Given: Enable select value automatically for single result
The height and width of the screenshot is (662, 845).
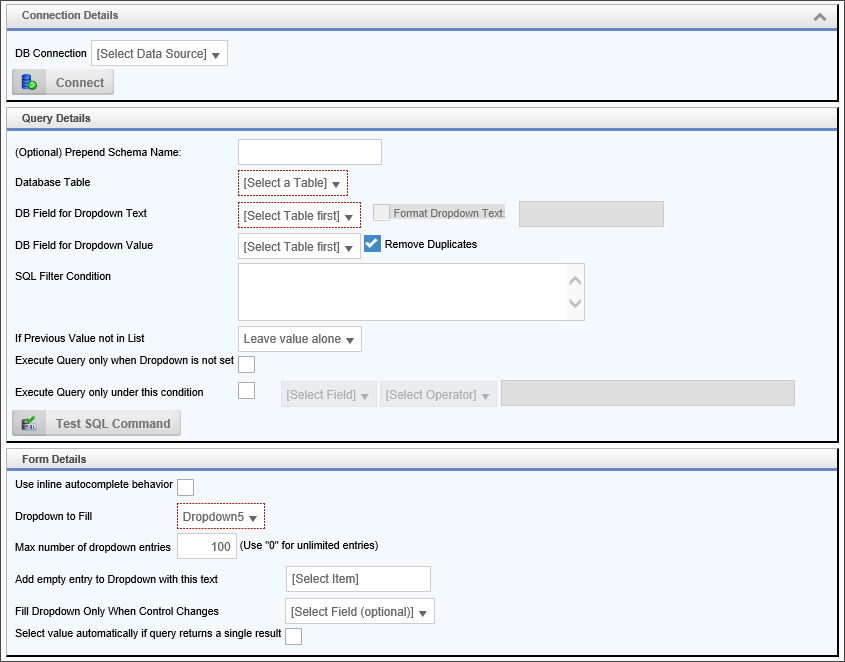Looking at the screenshot, I should (294, 636).
